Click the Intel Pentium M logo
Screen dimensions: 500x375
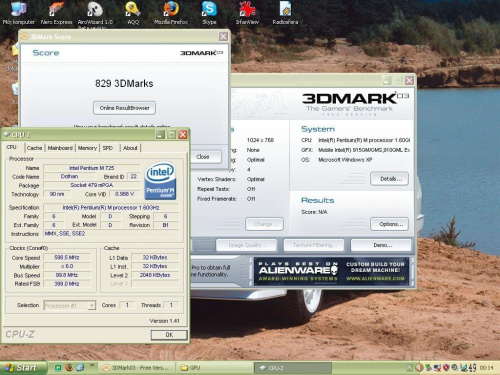coord(160,181)
